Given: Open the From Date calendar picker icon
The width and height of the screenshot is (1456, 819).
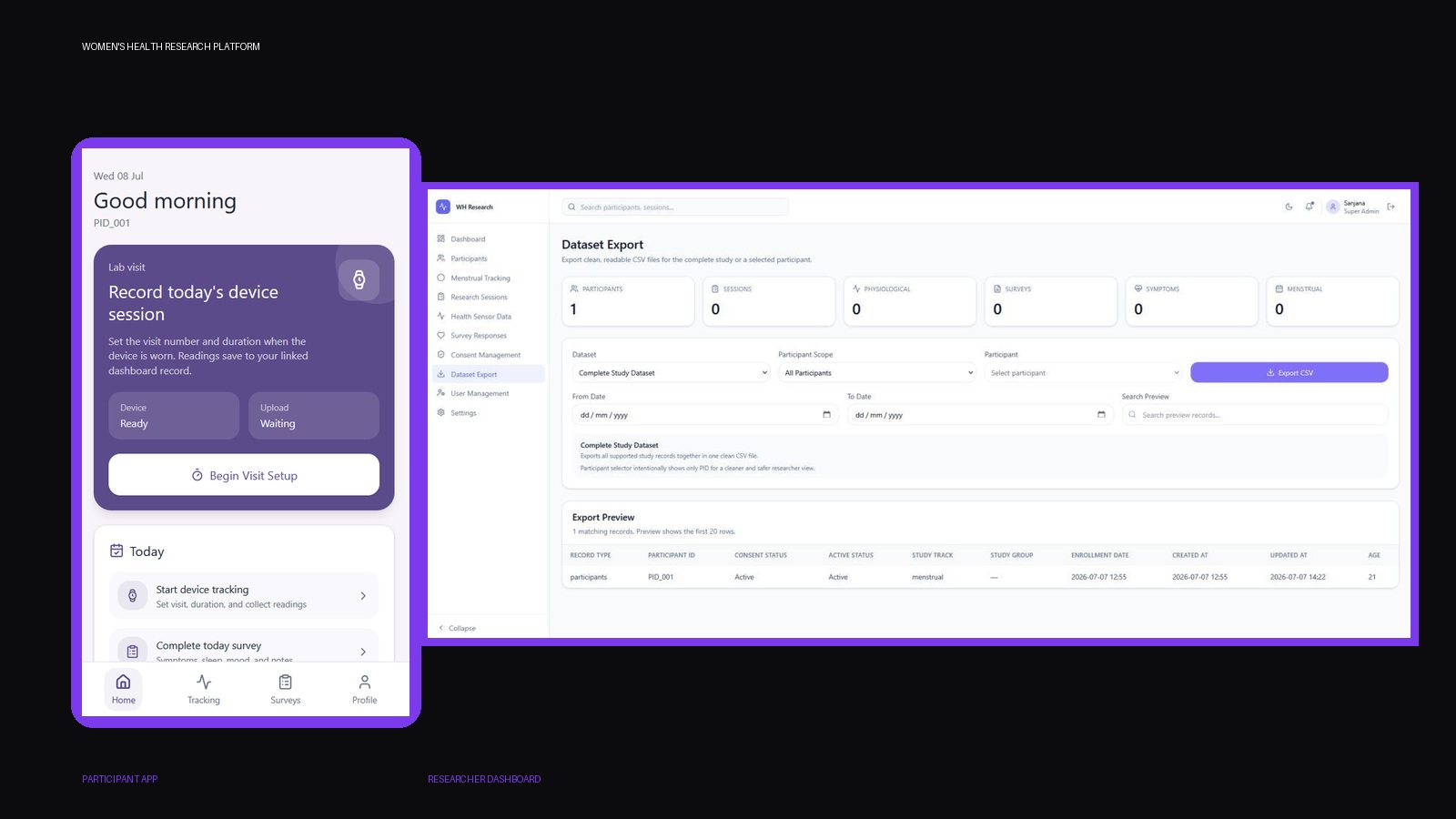Looking at the screenshot, I should coord(826,415).
